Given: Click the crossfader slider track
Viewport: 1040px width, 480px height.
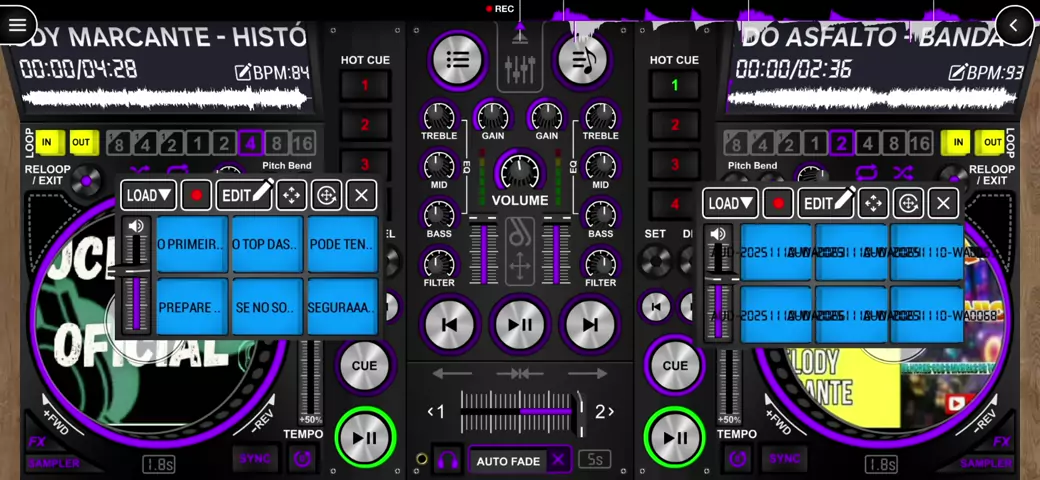Looking at the screenshot, I should click(x=519, y=411).
